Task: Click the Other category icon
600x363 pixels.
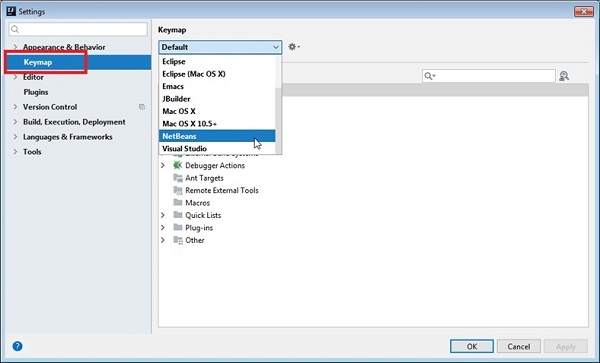Action: (x=178, y=240)
